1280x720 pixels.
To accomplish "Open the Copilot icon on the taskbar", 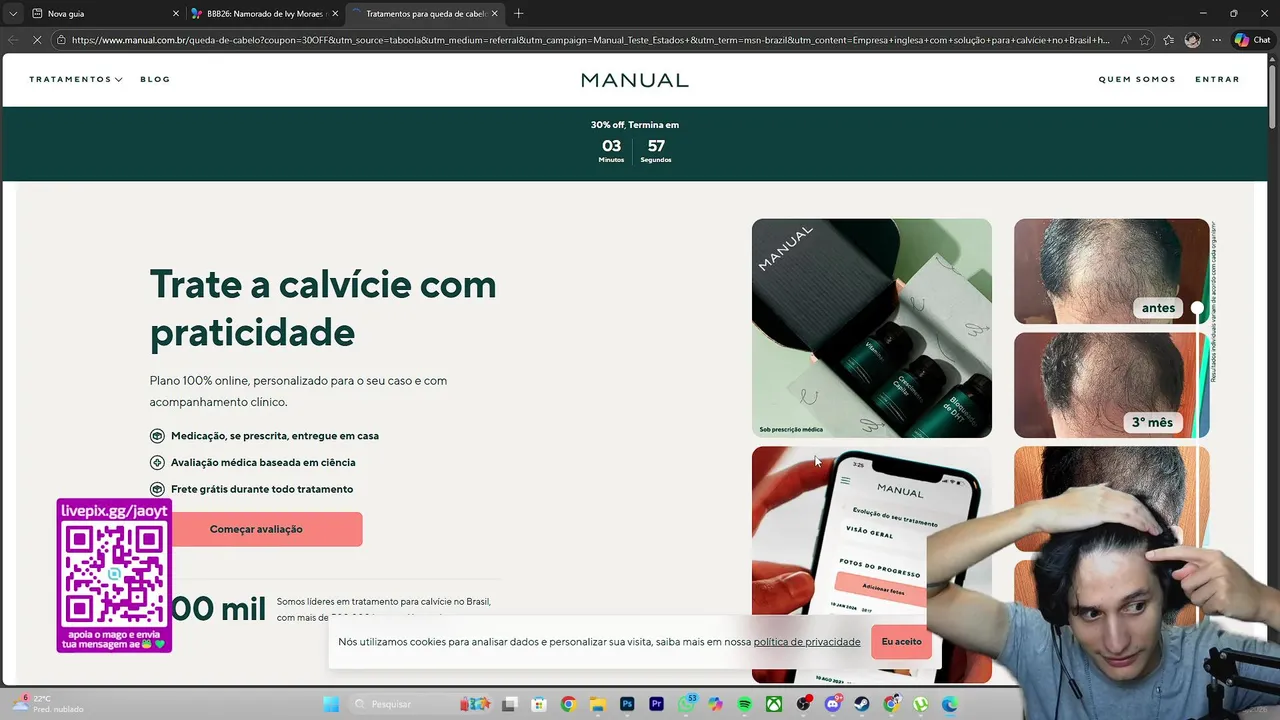I will (x=715, y=704).
